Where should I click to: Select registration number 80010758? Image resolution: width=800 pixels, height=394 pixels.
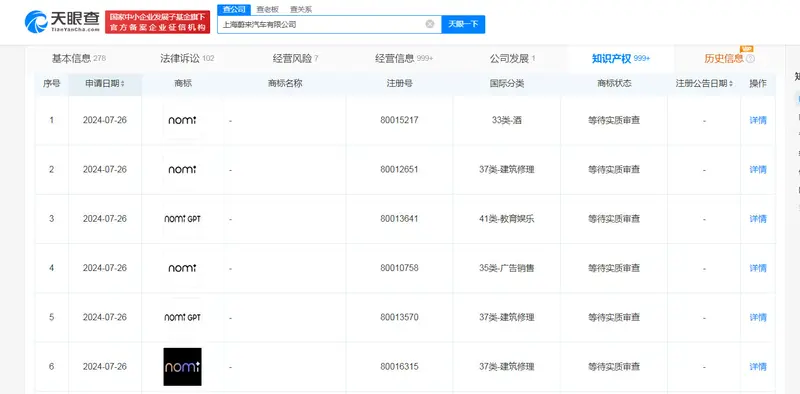(x=399, y=268)
